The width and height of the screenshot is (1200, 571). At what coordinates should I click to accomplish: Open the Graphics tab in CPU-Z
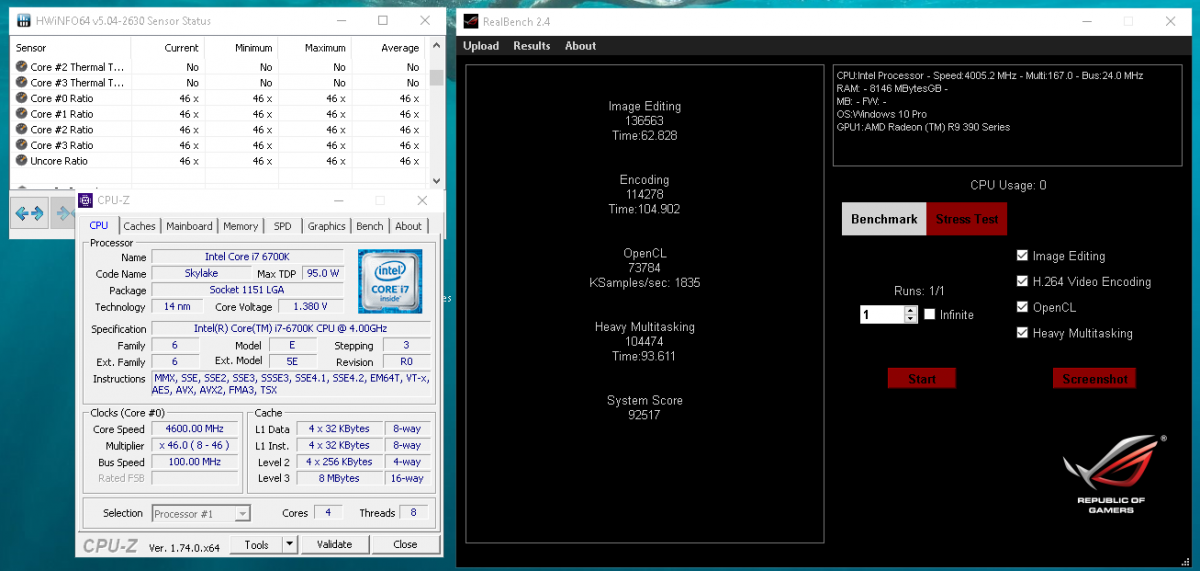326,226
